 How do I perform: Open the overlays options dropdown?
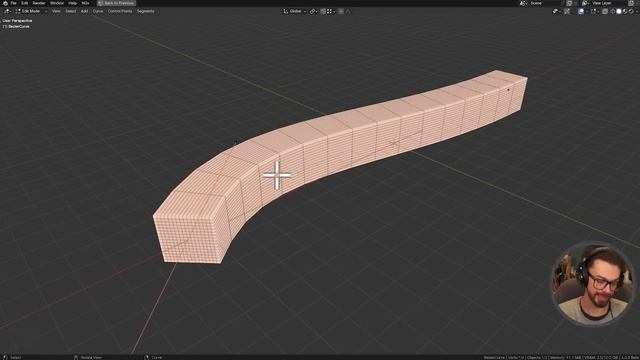tap(587, 11)
